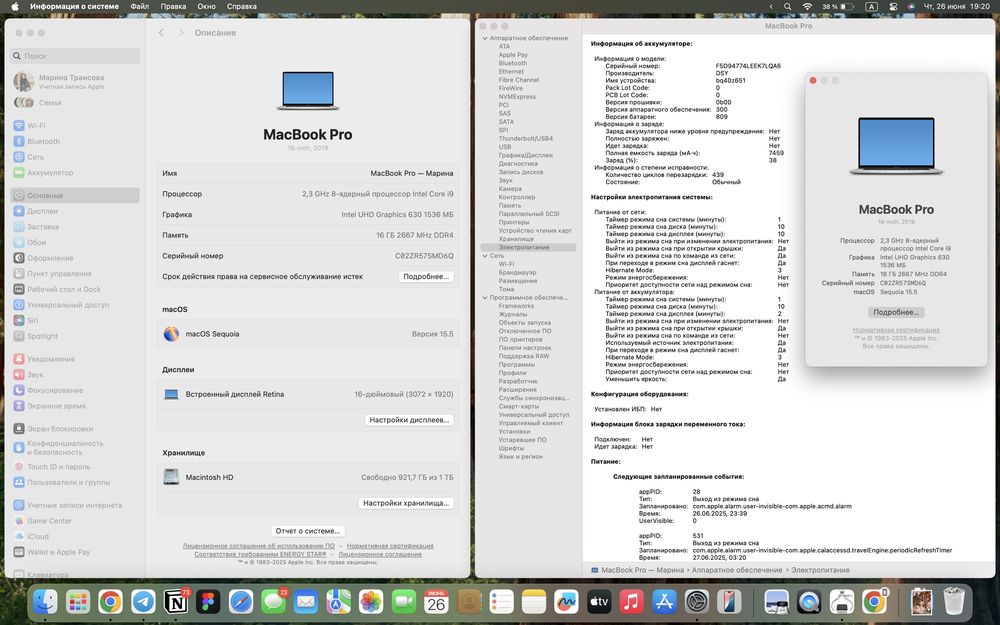Collapse Аппаратное обеспечение tree section
This screenshot has width=1000, height=625.
pos(485,38)
